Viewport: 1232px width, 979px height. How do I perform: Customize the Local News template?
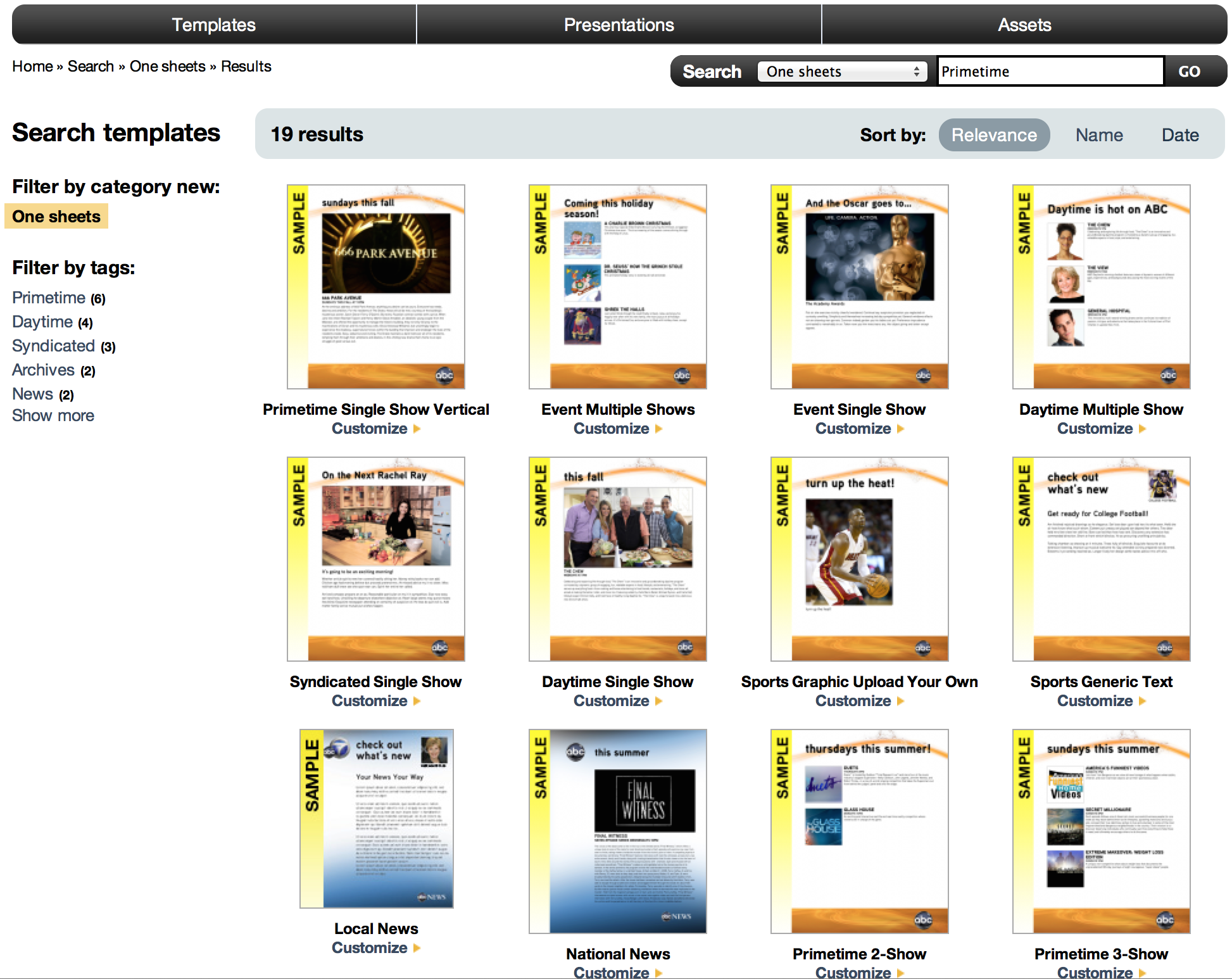376,948
